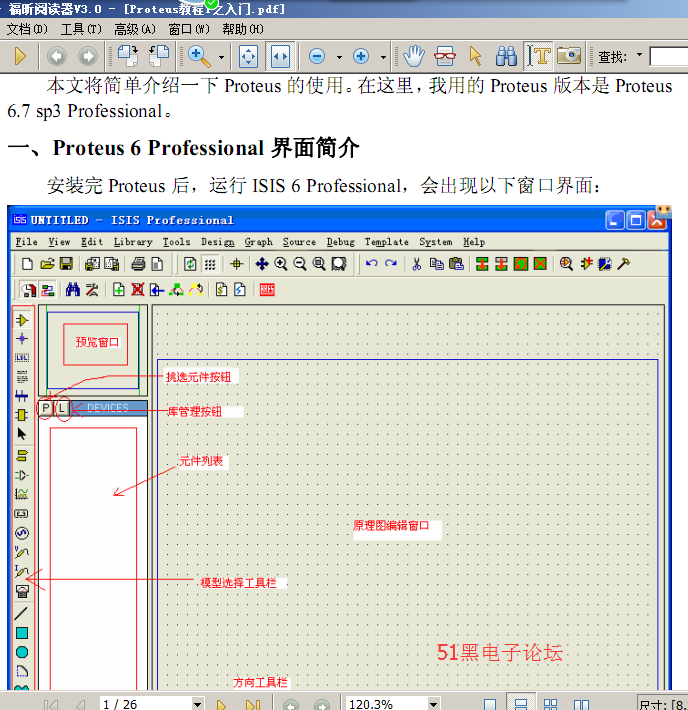Click the page number field 1 / 26
The width and height of the screenshot is (688, 710).
coord(146,704)
